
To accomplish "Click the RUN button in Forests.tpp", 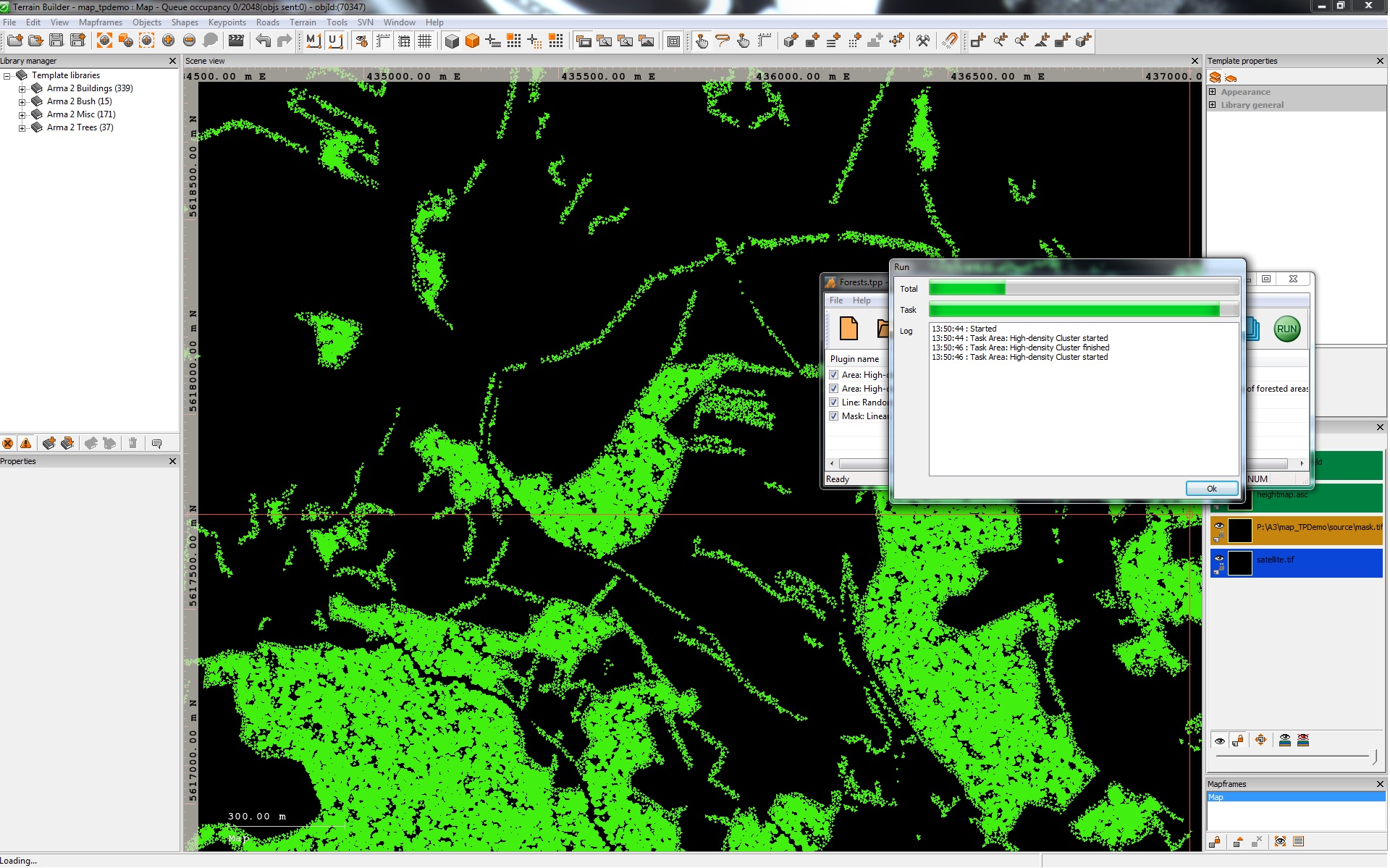I will click(x=1286, y=328).
